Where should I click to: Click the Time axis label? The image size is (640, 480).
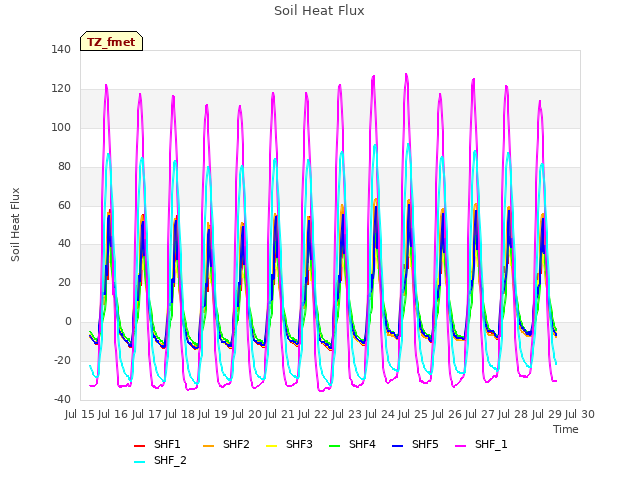(x=566, y=429)
